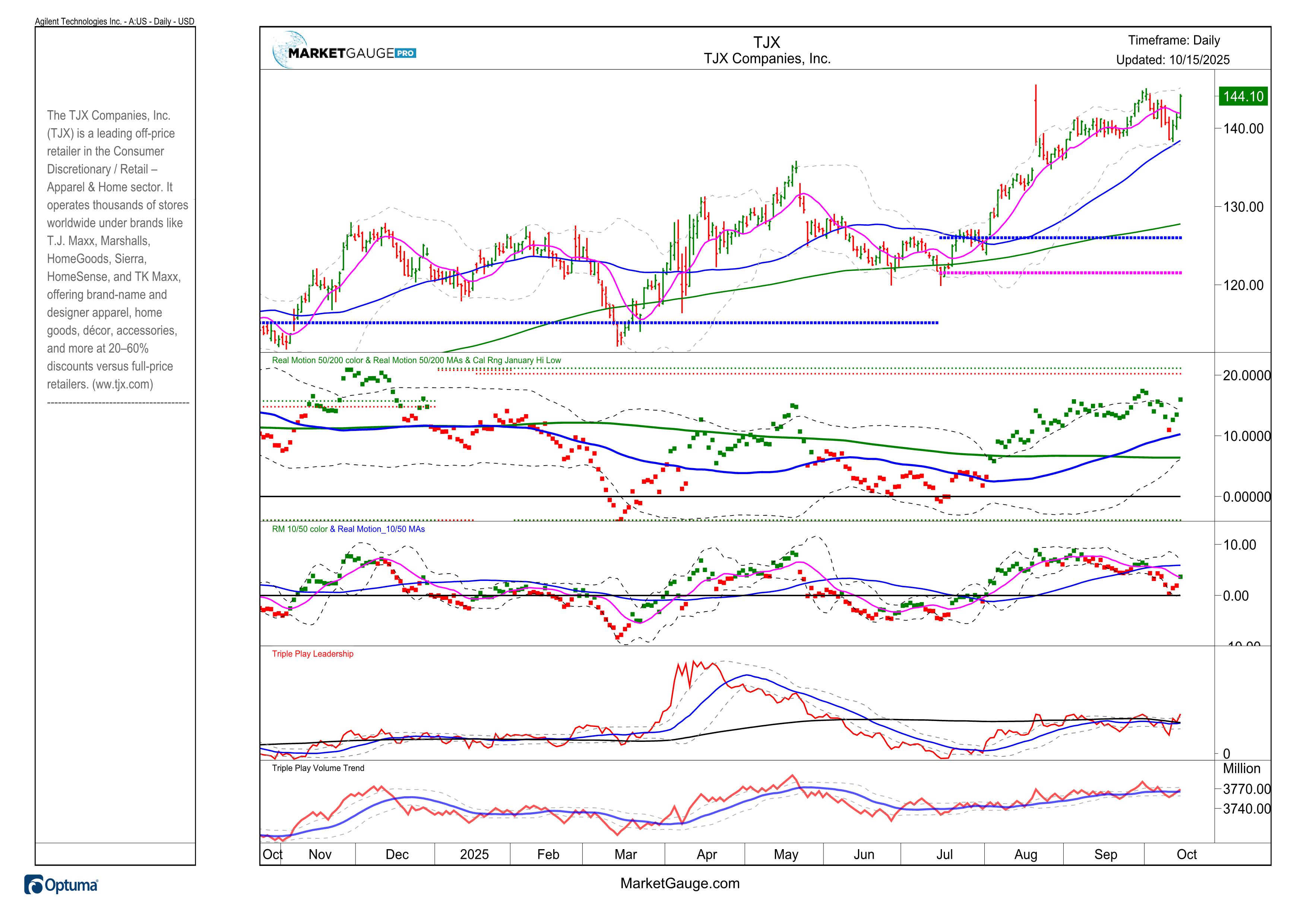Click the Timeframe: Daily text
Viewport: 1307px width, 924px height.
[x=1174, y=40]
